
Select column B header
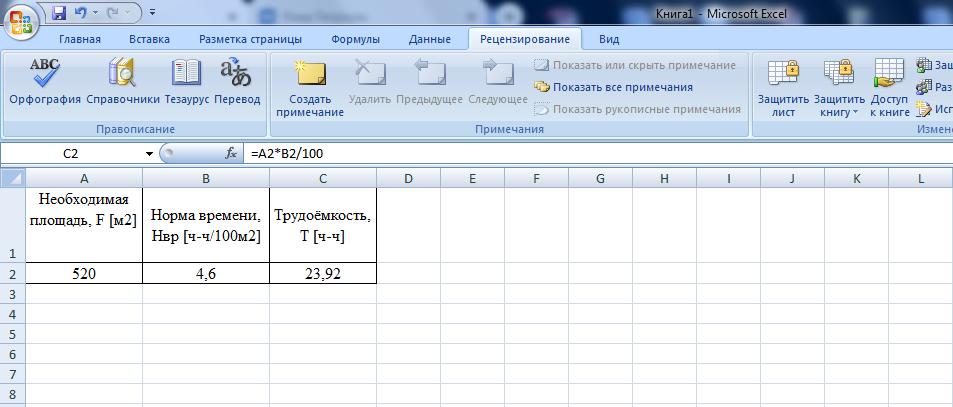tap(206, 178)
